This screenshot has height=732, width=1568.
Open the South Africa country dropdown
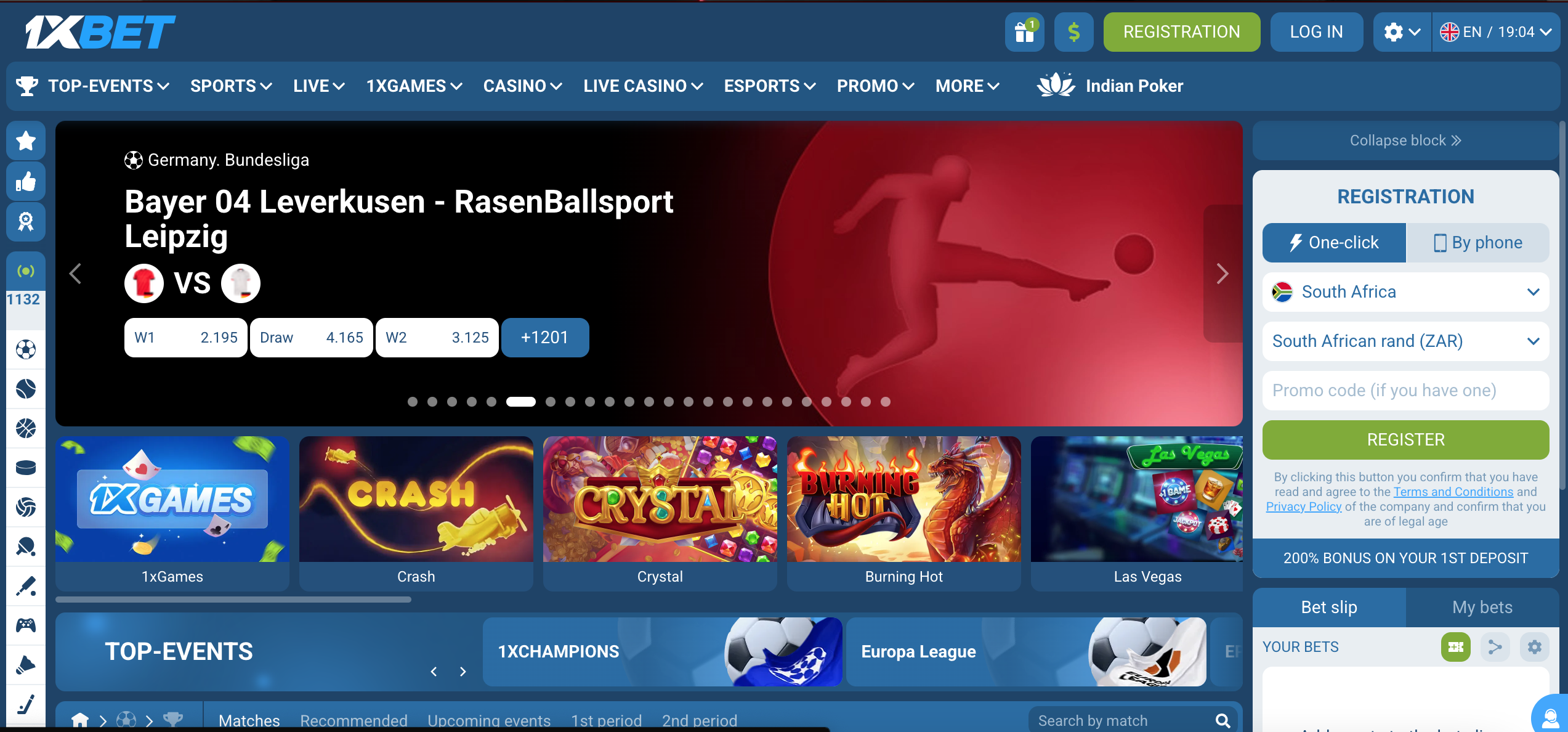point(1406,292)
